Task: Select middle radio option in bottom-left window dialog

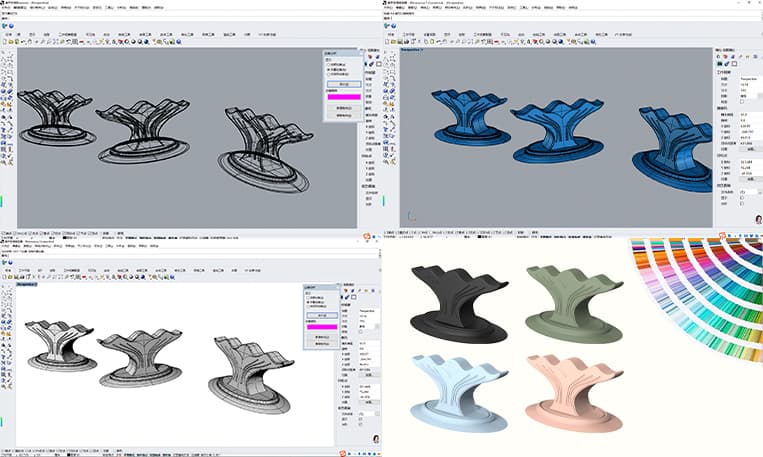Action: [308, 302]
